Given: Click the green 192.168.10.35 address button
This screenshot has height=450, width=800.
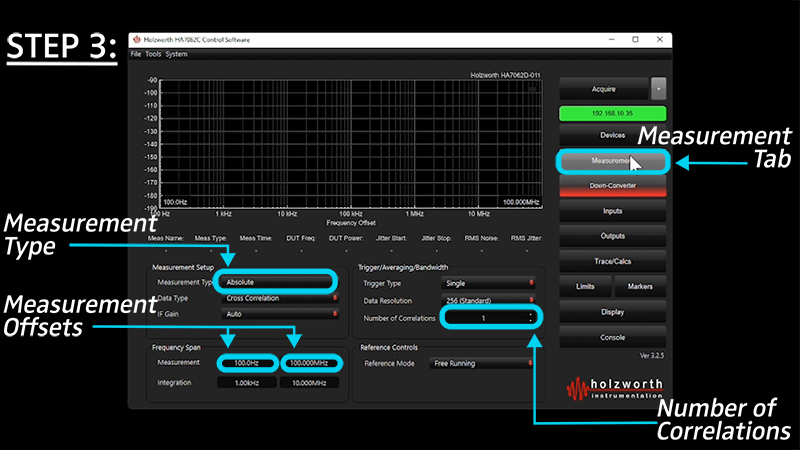Looking at the screenshot, I should point(612,113).
